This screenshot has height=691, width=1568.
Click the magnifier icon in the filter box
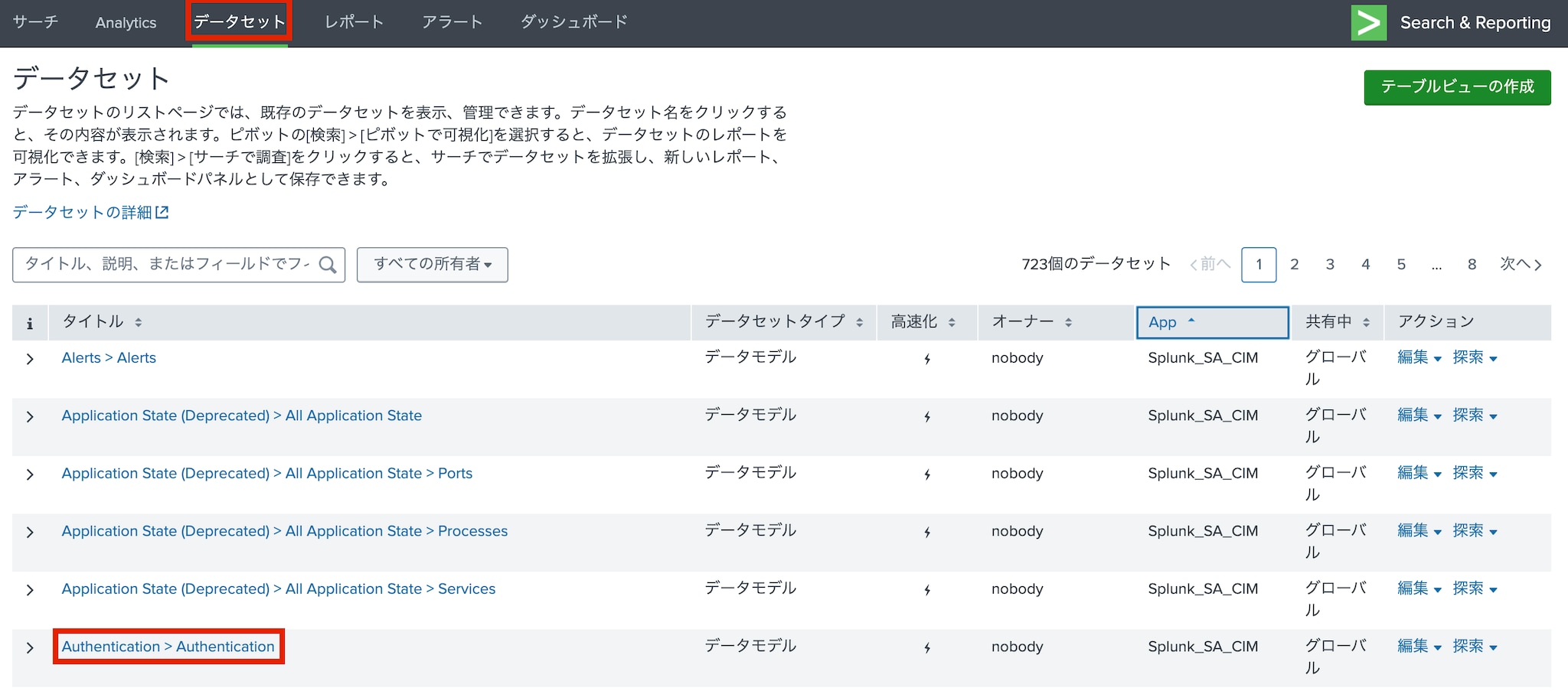pos(328,265)
